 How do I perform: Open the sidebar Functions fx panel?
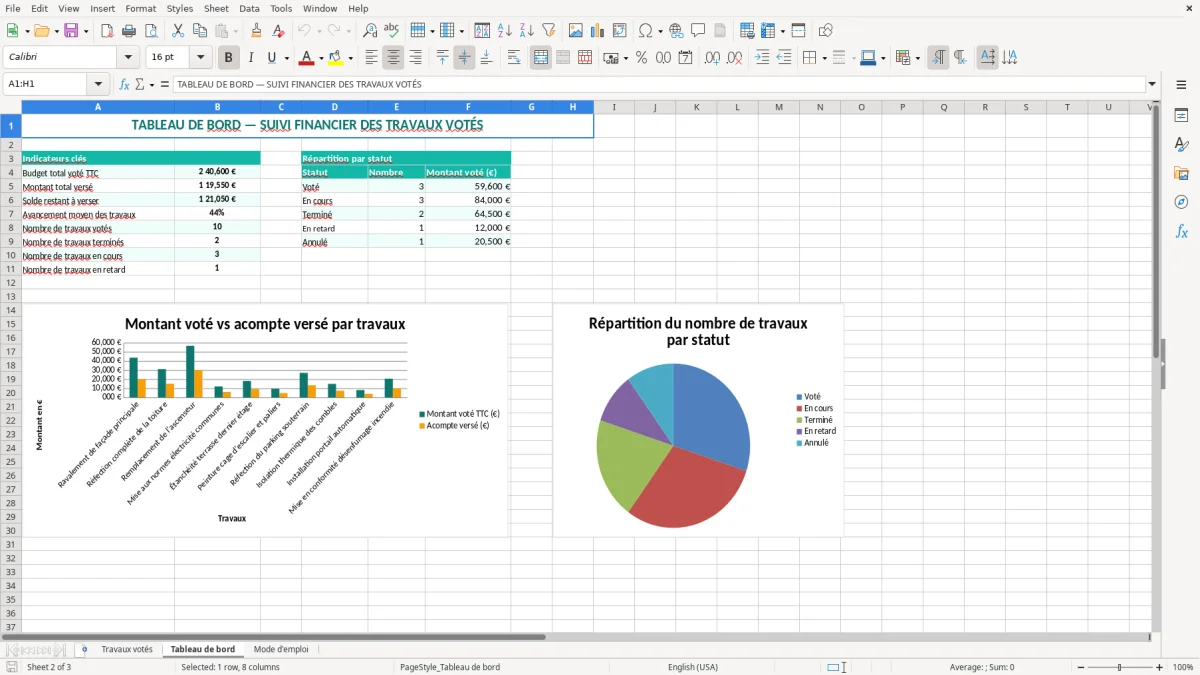click(x=1181, y=231)
